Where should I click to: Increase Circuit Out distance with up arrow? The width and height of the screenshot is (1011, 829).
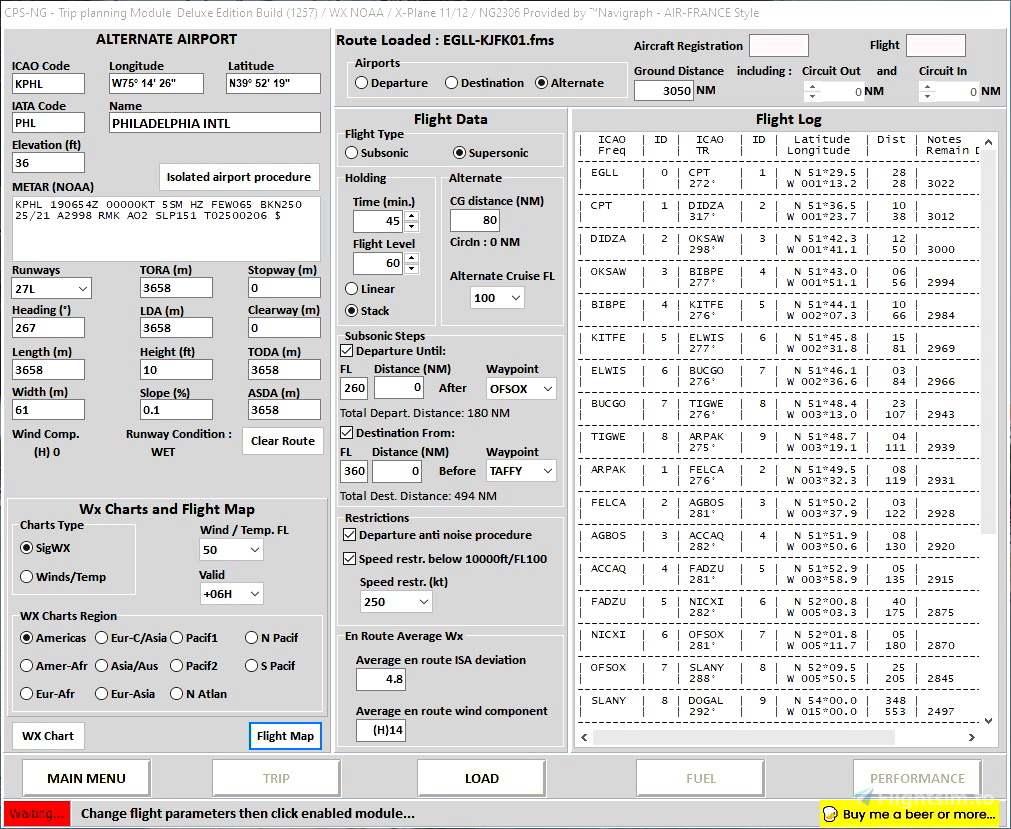(812, 86)
